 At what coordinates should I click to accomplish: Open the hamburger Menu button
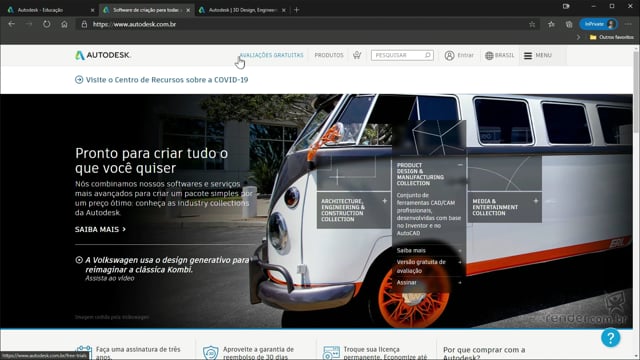click(x=538, y=55)
